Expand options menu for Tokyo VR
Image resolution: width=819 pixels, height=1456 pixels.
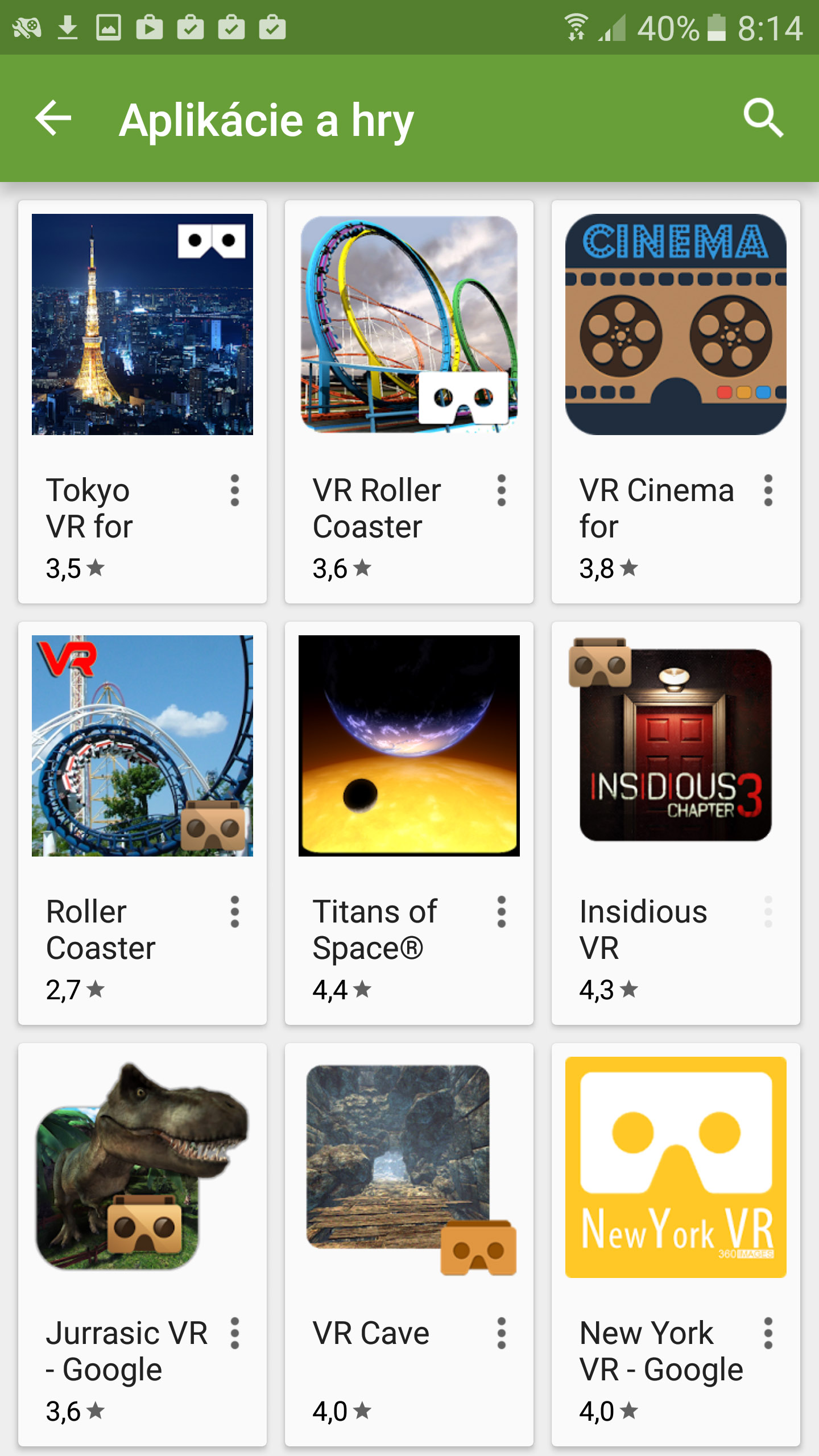234,490
